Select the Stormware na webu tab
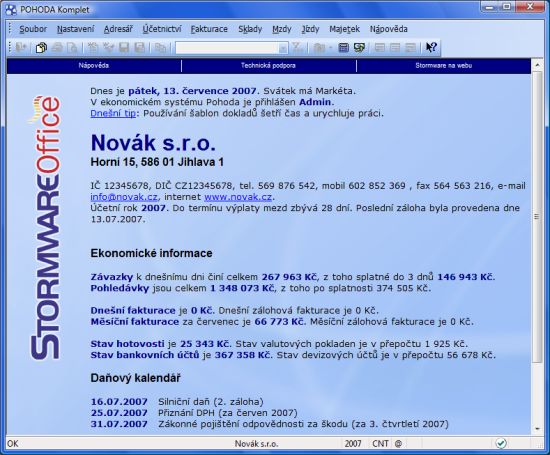The image size is (550, 455). (x=444, y=66)
